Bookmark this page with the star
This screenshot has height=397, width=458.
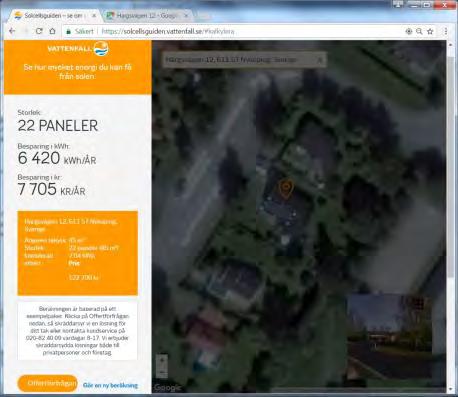coord(430,31)
